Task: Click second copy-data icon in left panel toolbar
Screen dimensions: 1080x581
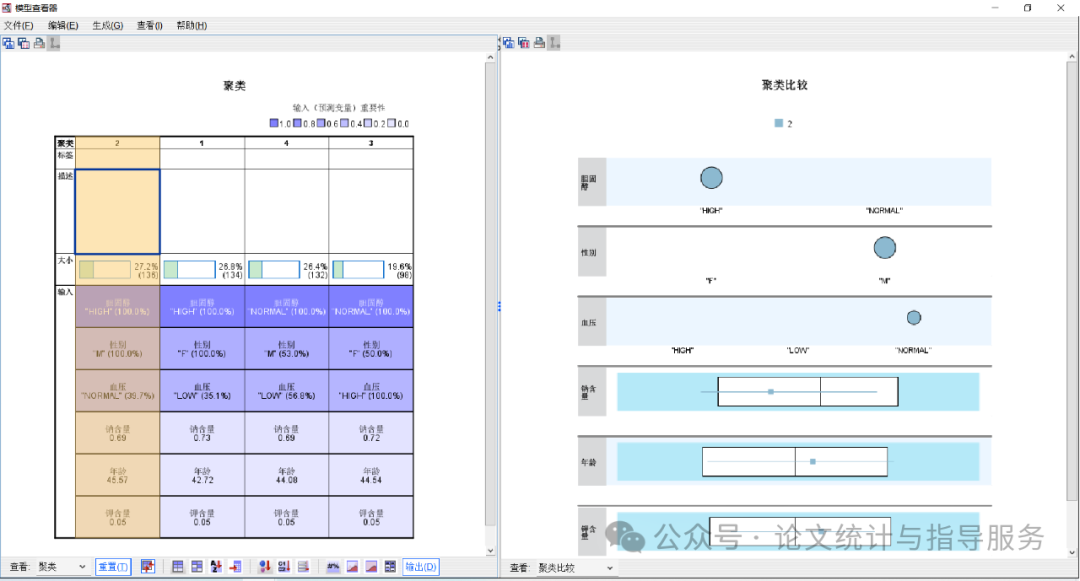Action: (x=24, y=43)
